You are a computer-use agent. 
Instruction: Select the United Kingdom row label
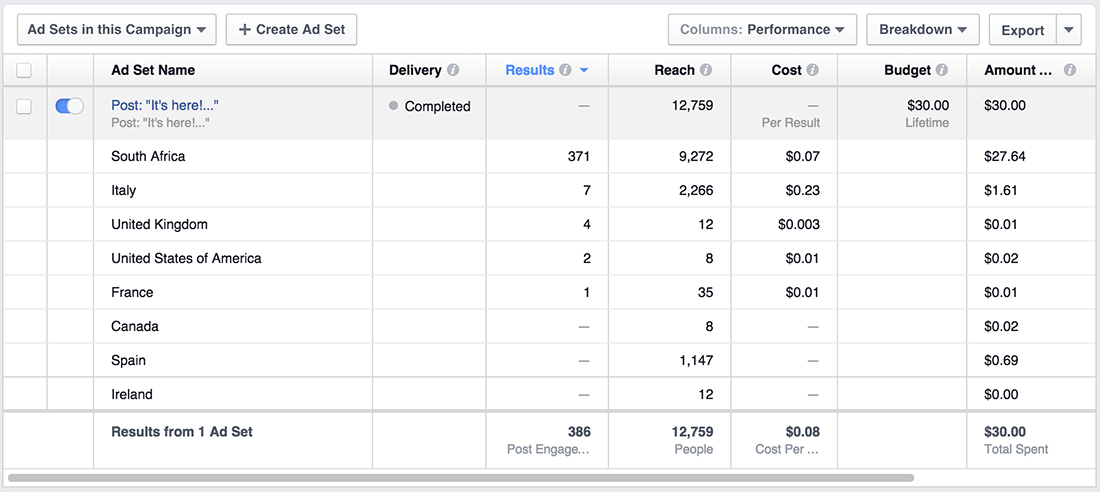click(159, 225)
